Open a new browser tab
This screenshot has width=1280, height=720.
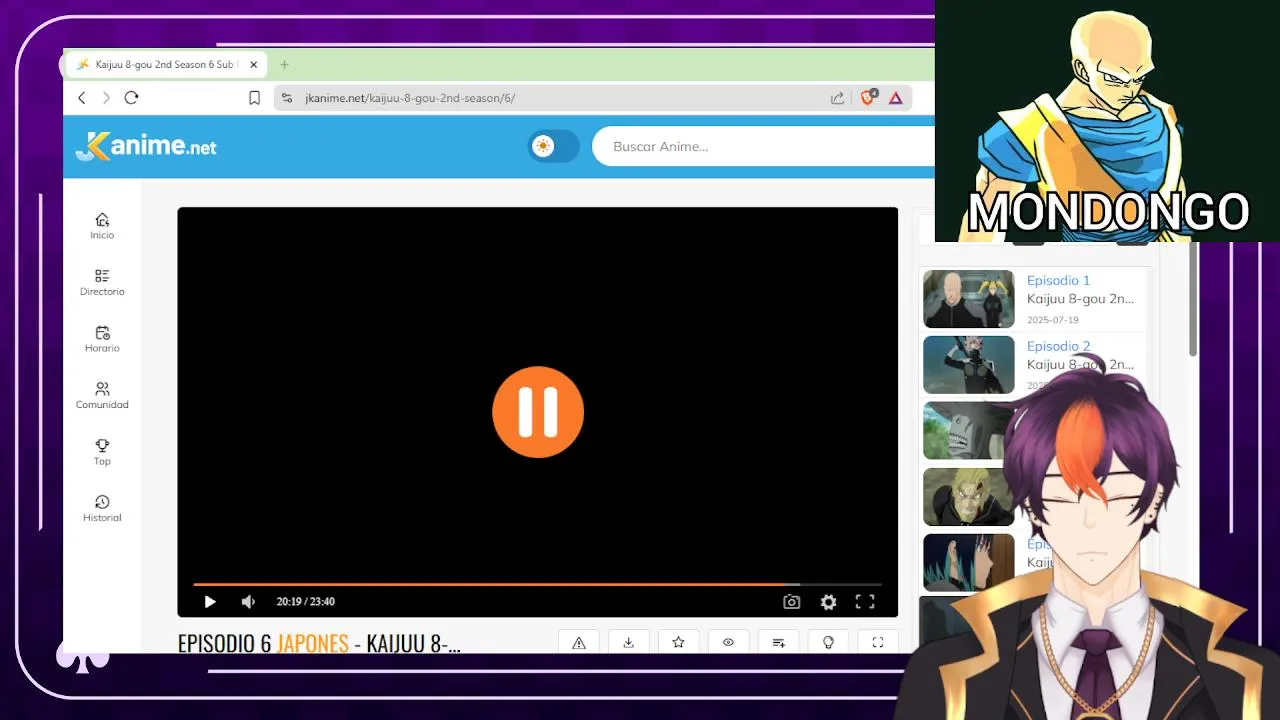(x=284, y=64)
